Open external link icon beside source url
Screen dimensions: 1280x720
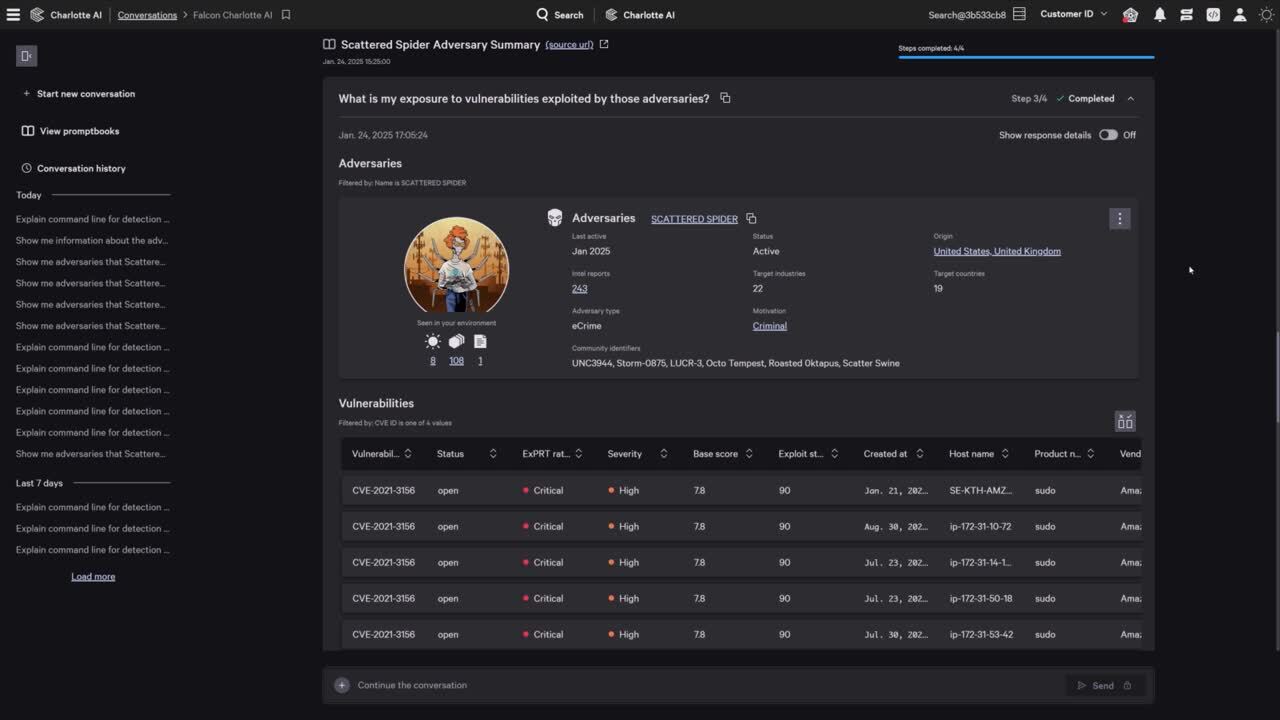point(604,44)
